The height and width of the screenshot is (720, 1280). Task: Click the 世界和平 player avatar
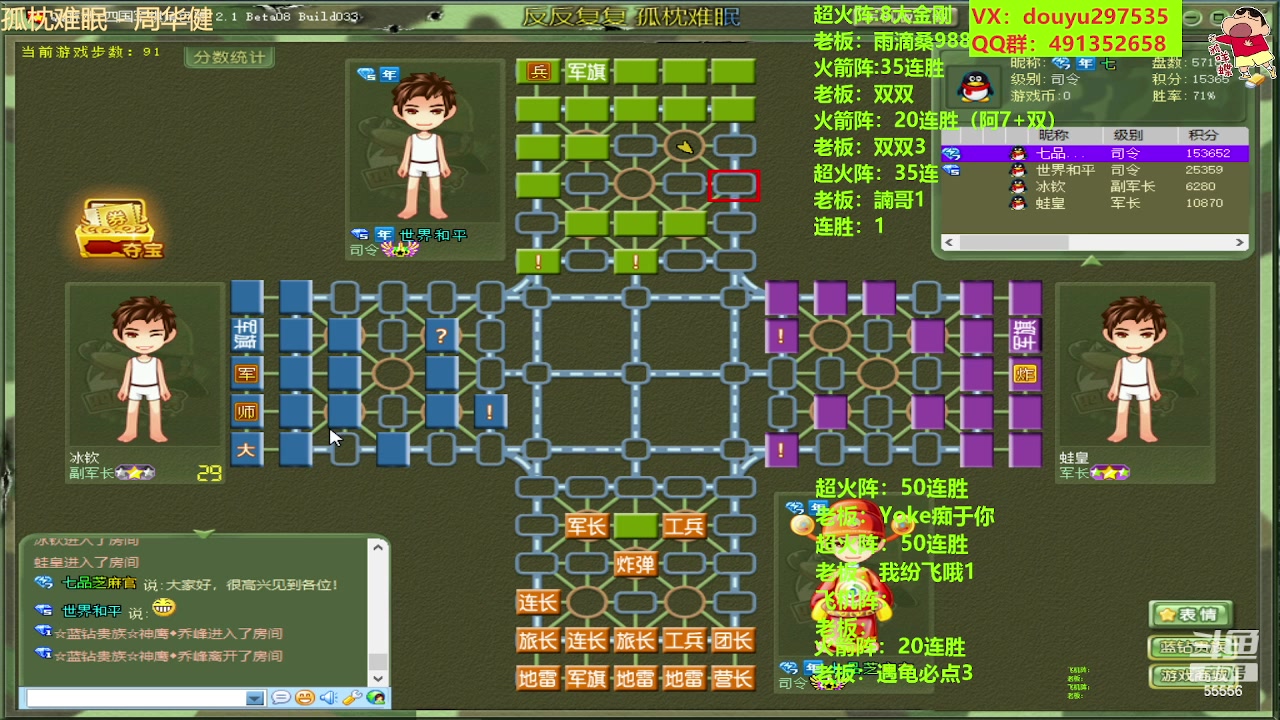click(425, 145)
